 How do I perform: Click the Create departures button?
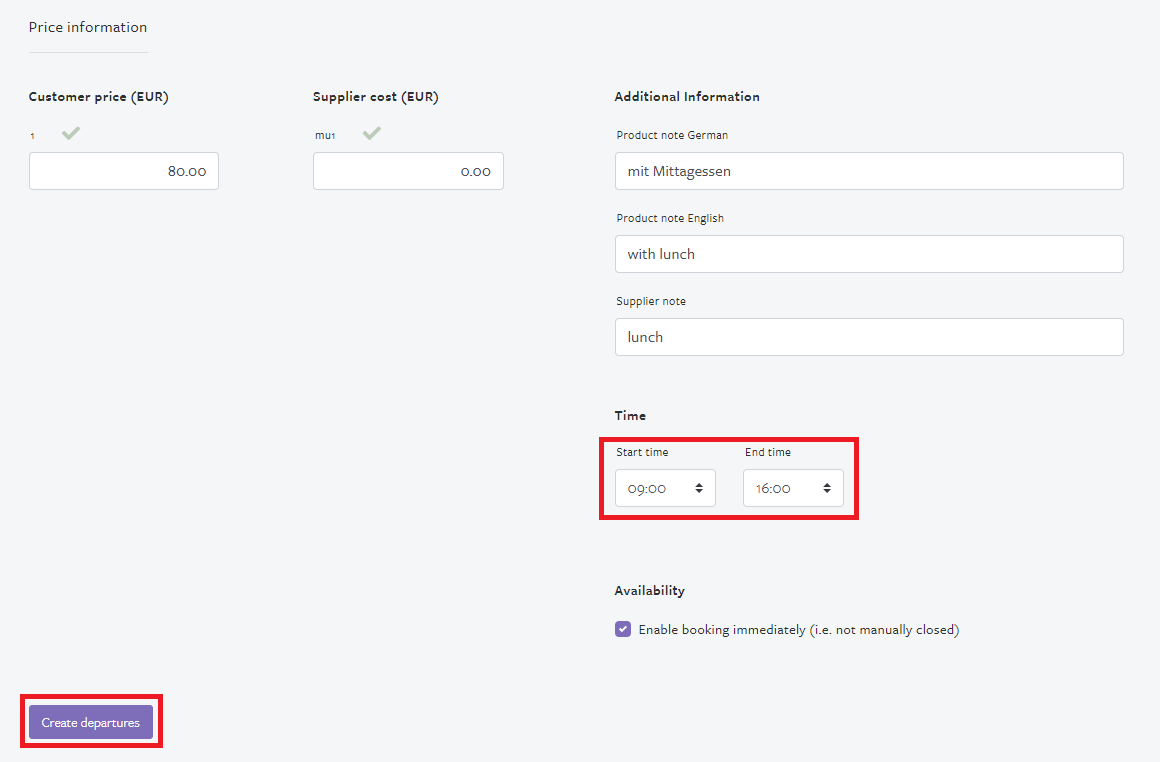(91, 722)
